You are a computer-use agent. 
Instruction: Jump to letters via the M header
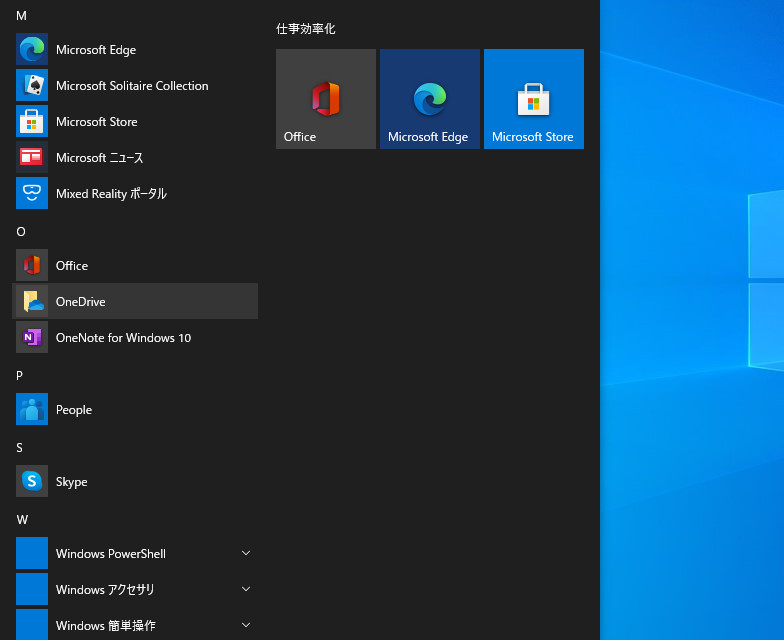(x=22, y=16)
